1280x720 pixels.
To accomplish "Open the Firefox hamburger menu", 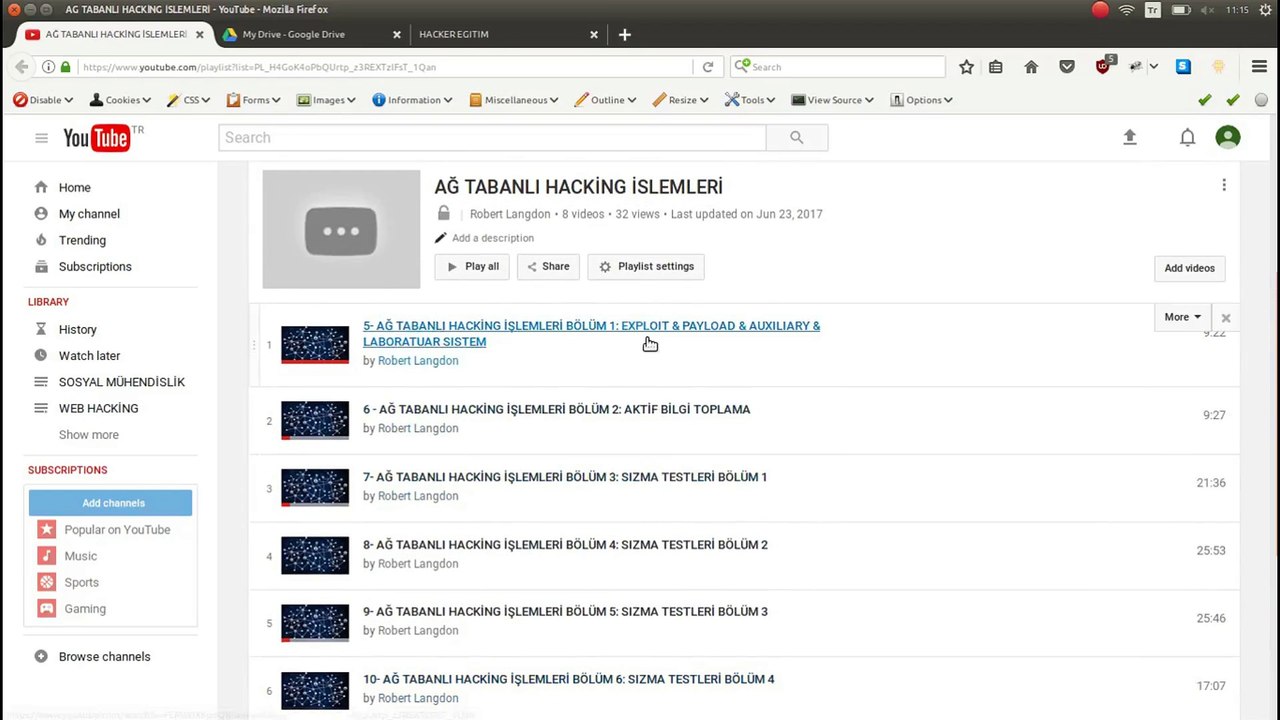I will [x=1259, y=67].
